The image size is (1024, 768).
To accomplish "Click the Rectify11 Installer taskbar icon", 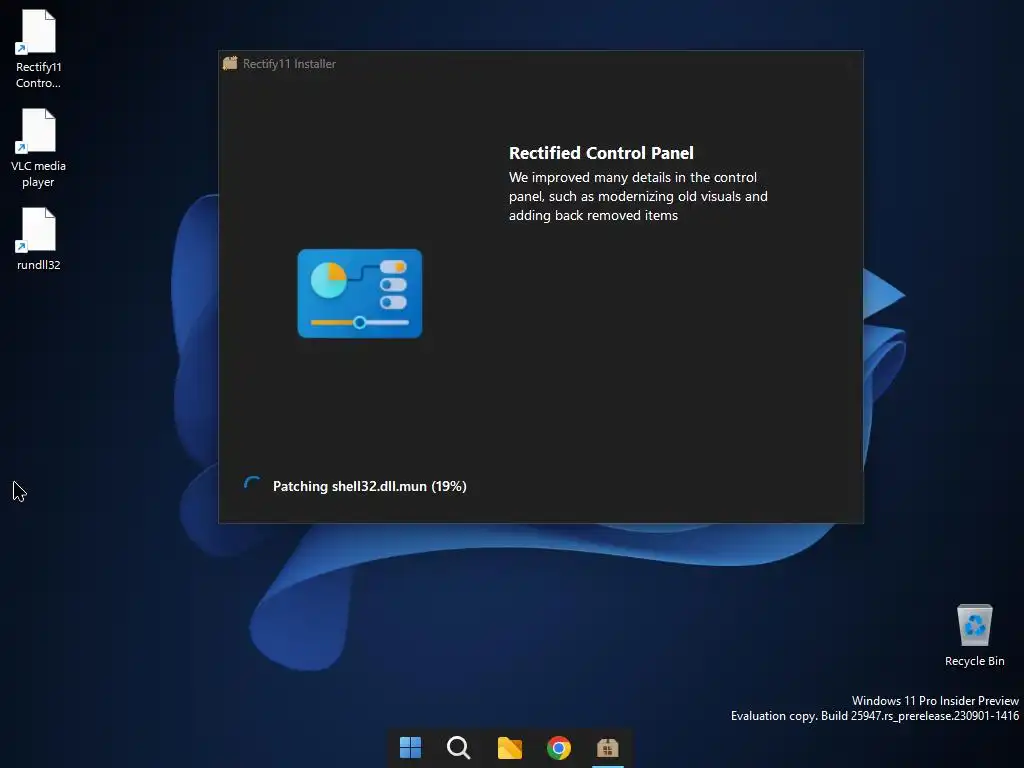I will pos(607,747).
